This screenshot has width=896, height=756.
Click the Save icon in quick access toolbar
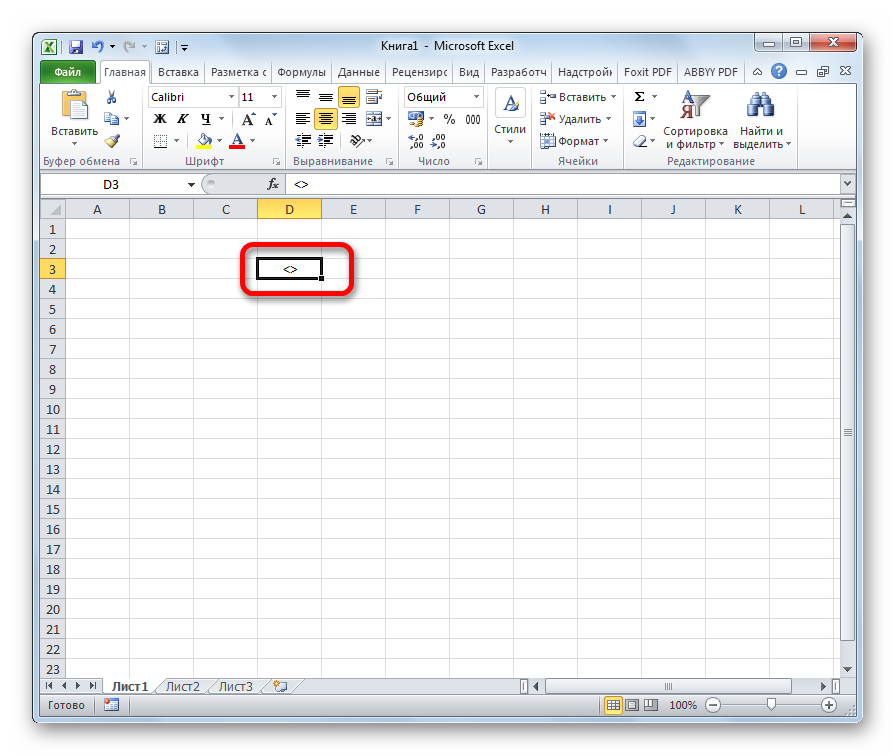coord(76,46)
